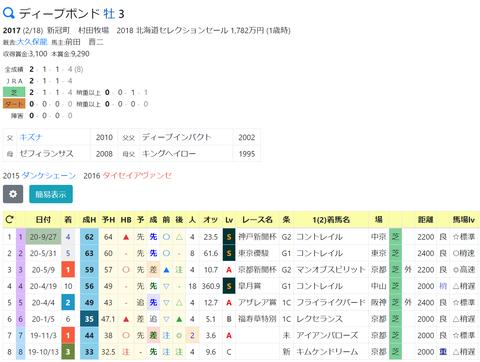Viewport: 480px width, 362px height.
Task: Click finish position badge 2 on 20-4/4
Action: coord(68,302)
